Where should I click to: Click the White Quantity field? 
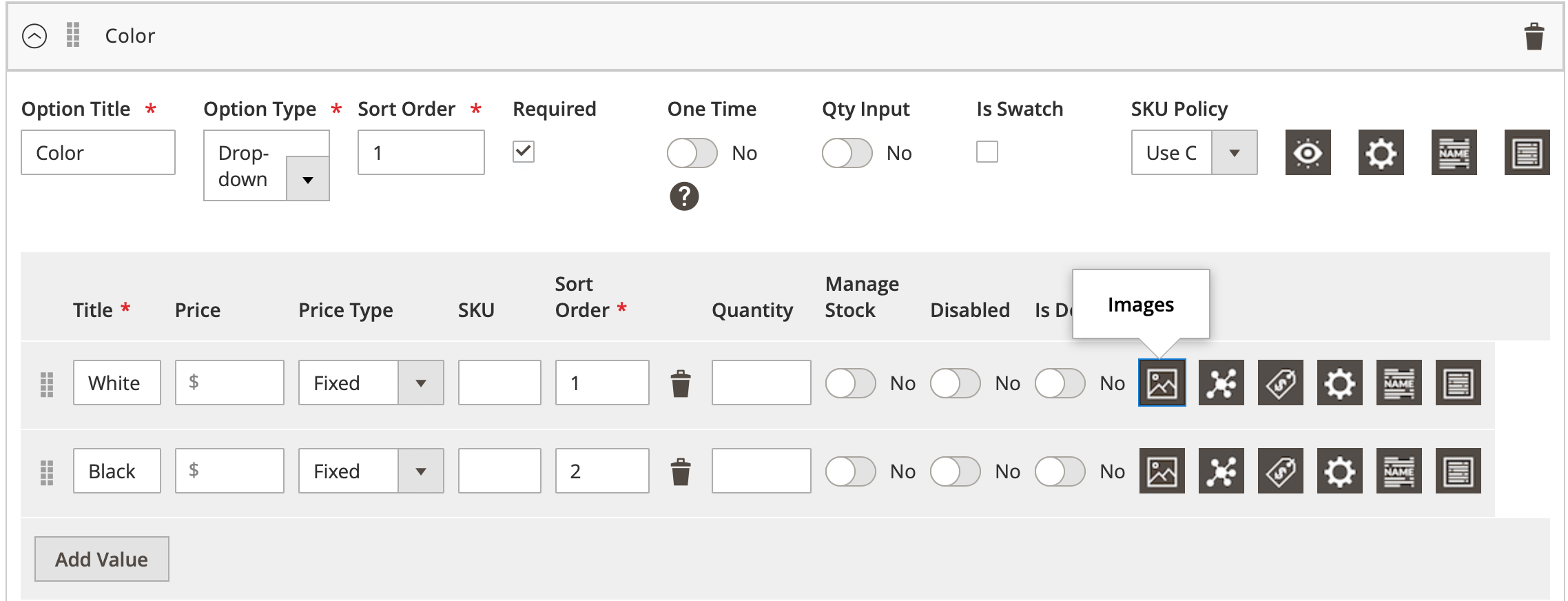pos(761,383)
